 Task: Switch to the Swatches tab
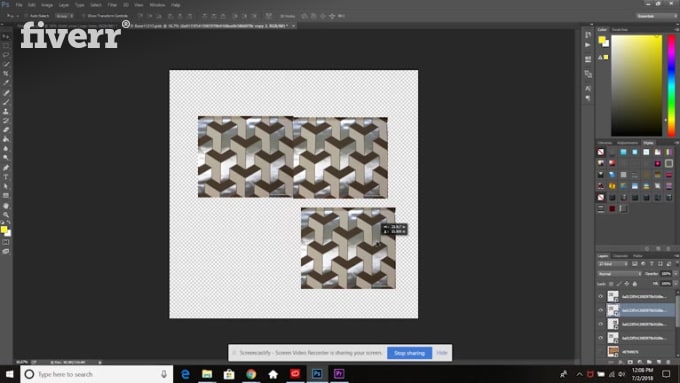620,29
